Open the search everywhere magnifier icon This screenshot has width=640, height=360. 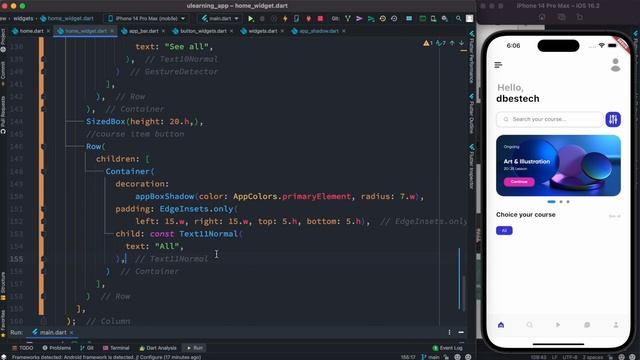coord(459,18)
